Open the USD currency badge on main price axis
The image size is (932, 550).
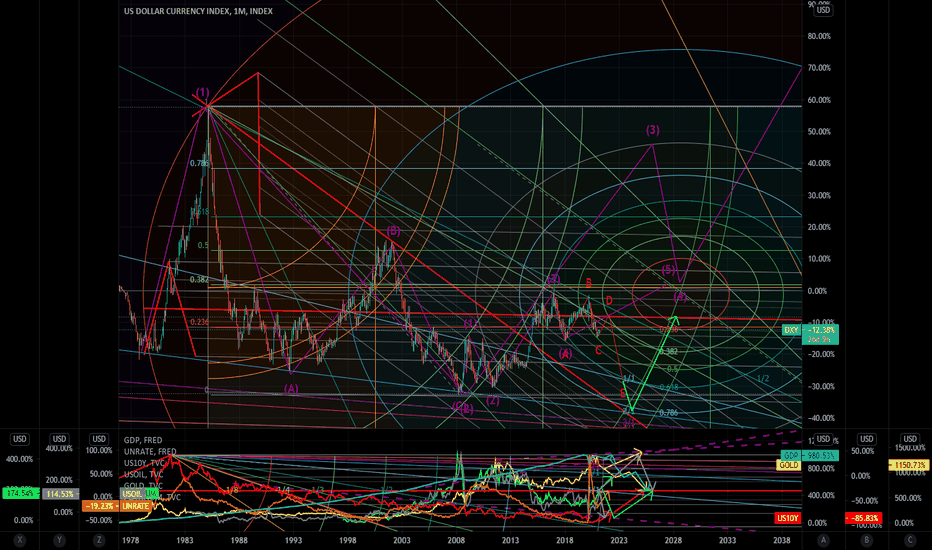tap(823, 10)
